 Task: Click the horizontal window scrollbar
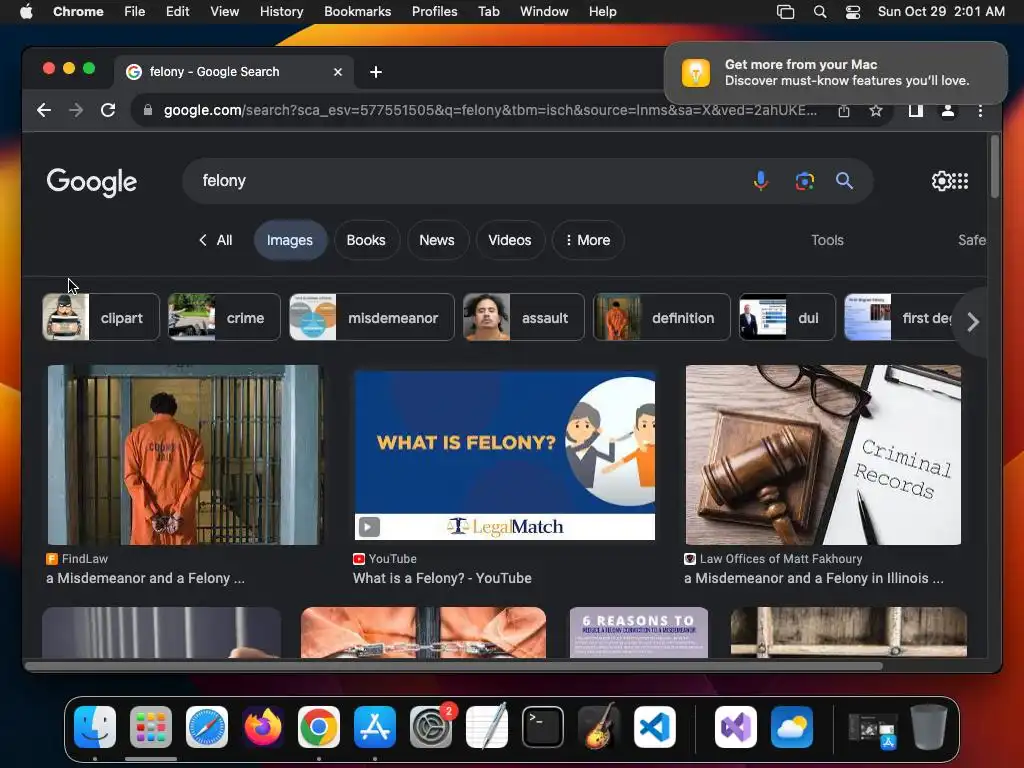[x=454, y=667]
